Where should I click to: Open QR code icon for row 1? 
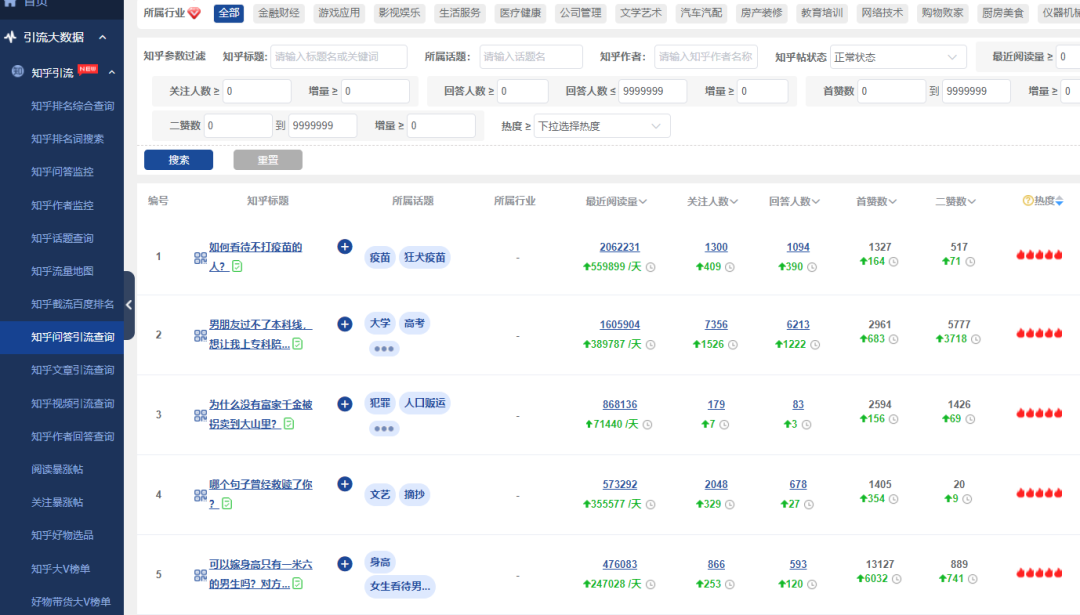click(x=200, y=258)
